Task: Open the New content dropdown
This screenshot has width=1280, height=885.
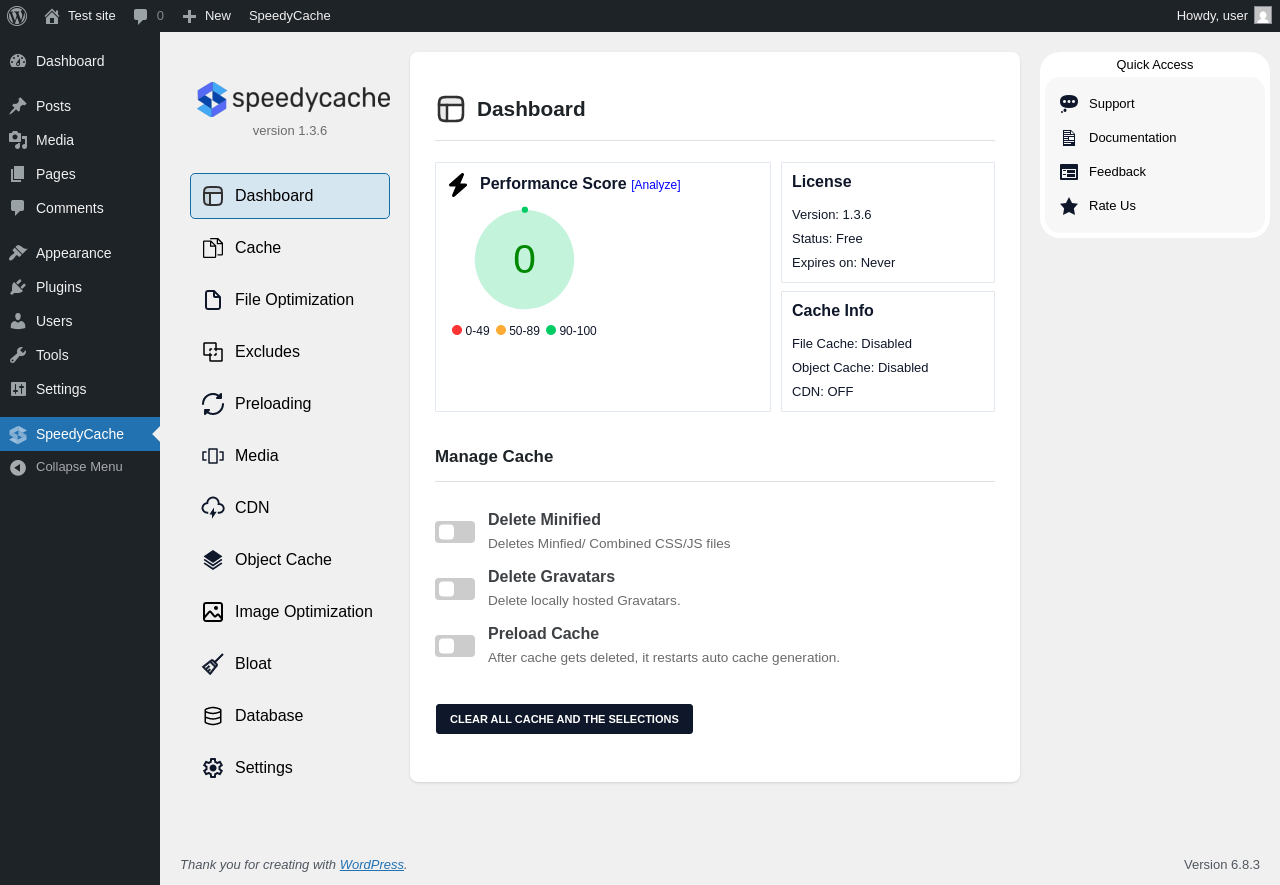Action: click(x=207, y=16)
